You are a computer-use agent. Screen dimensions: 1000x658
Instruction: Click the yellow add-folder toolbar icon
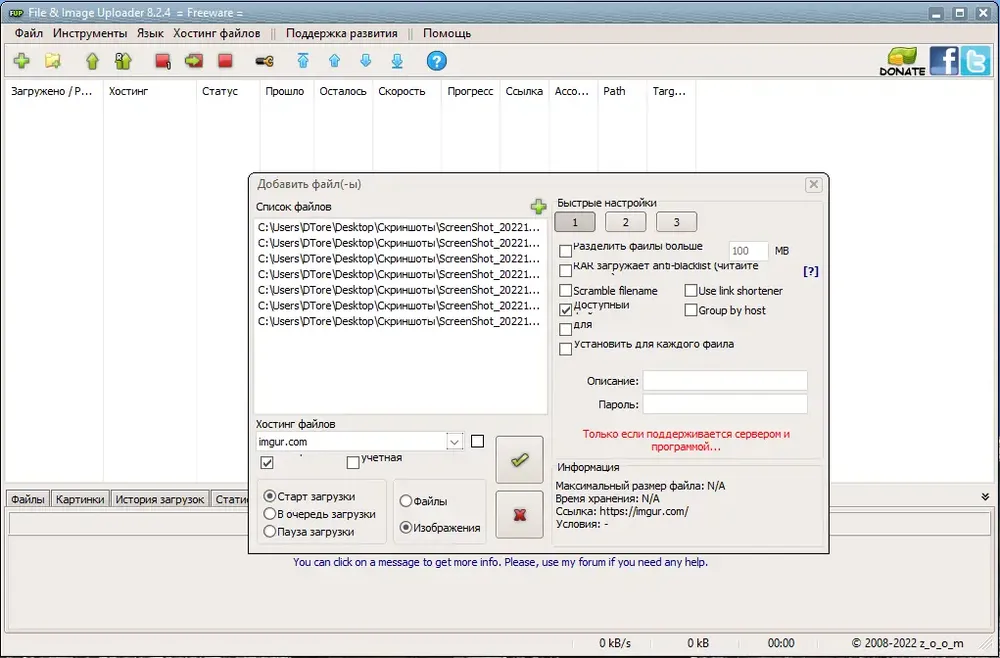click(x=53, y=61)
